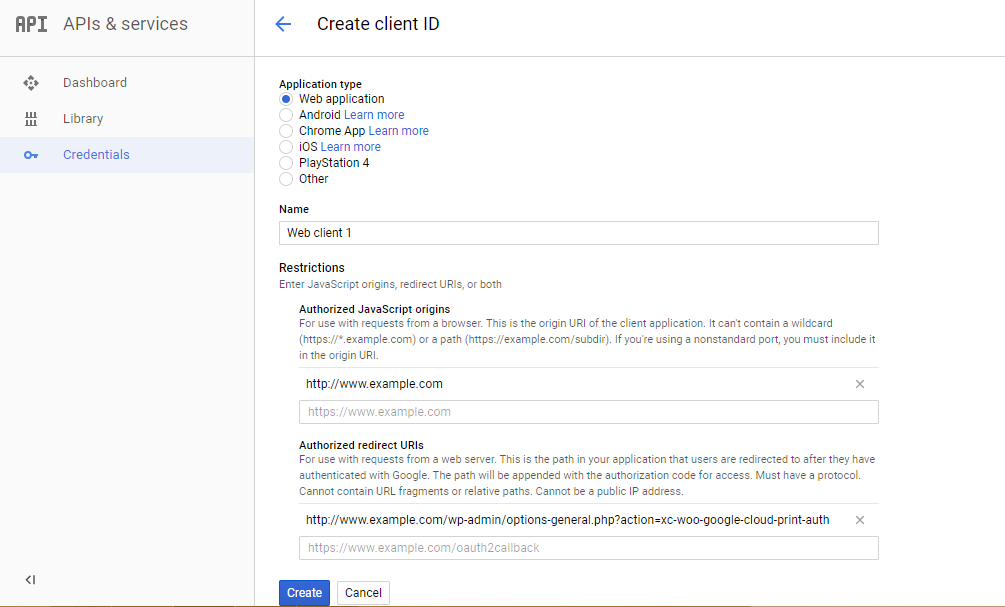Click the wp-admin options-general.php redirect URI text
Viewport: 1005px width, 607px height.
click(x=567, y=520)
